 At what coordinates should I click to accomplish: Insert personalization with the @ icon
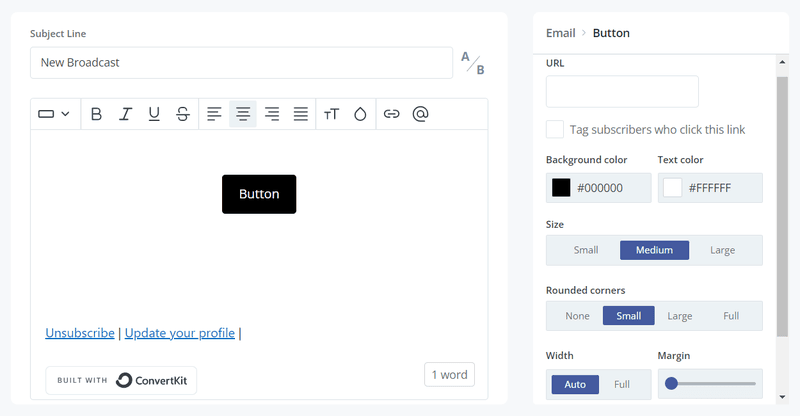[421, 114]
